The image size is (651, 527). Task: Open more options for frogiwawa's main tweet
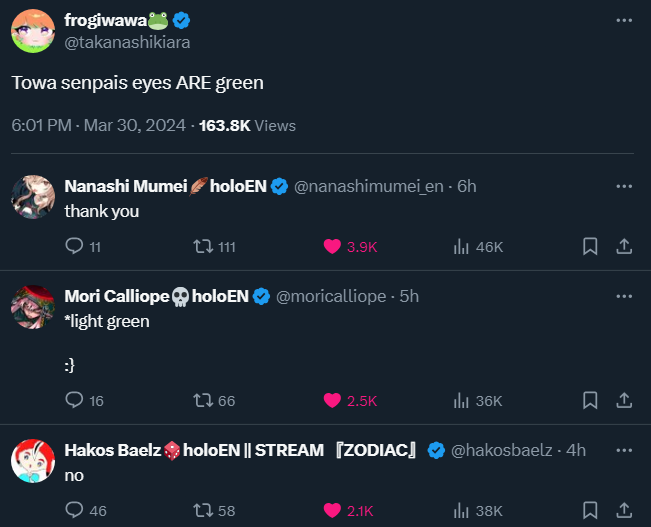click(x=625, y=20)
